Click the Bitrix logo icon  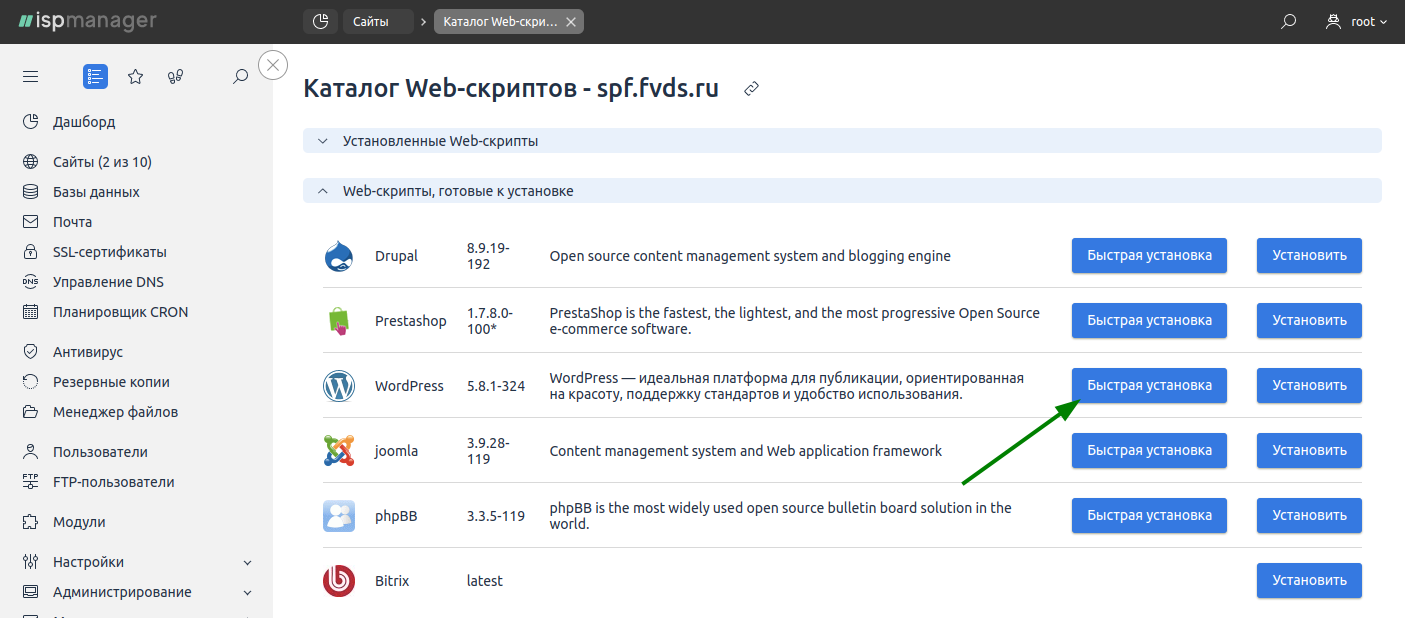(x=339, y=581)
